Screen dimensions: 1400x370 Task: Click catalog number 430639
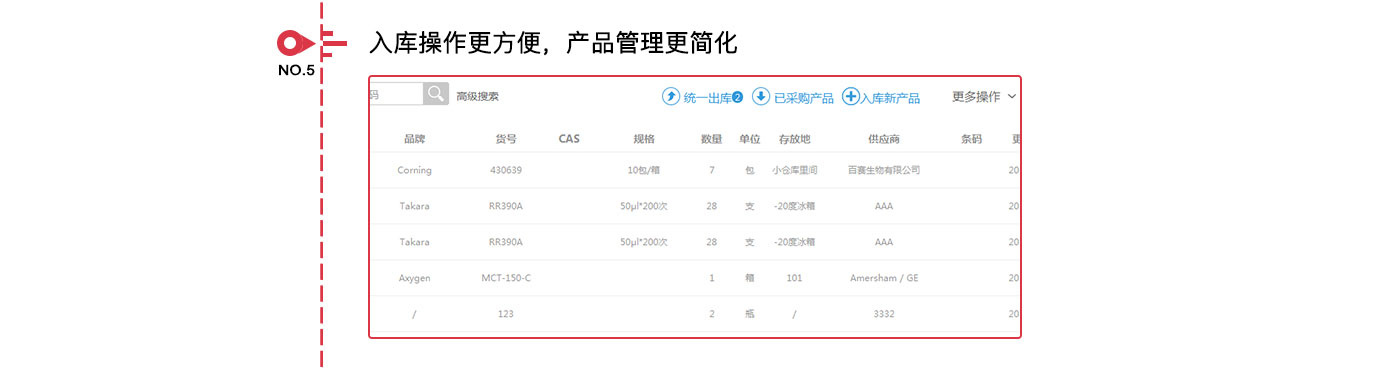(506, 171)
